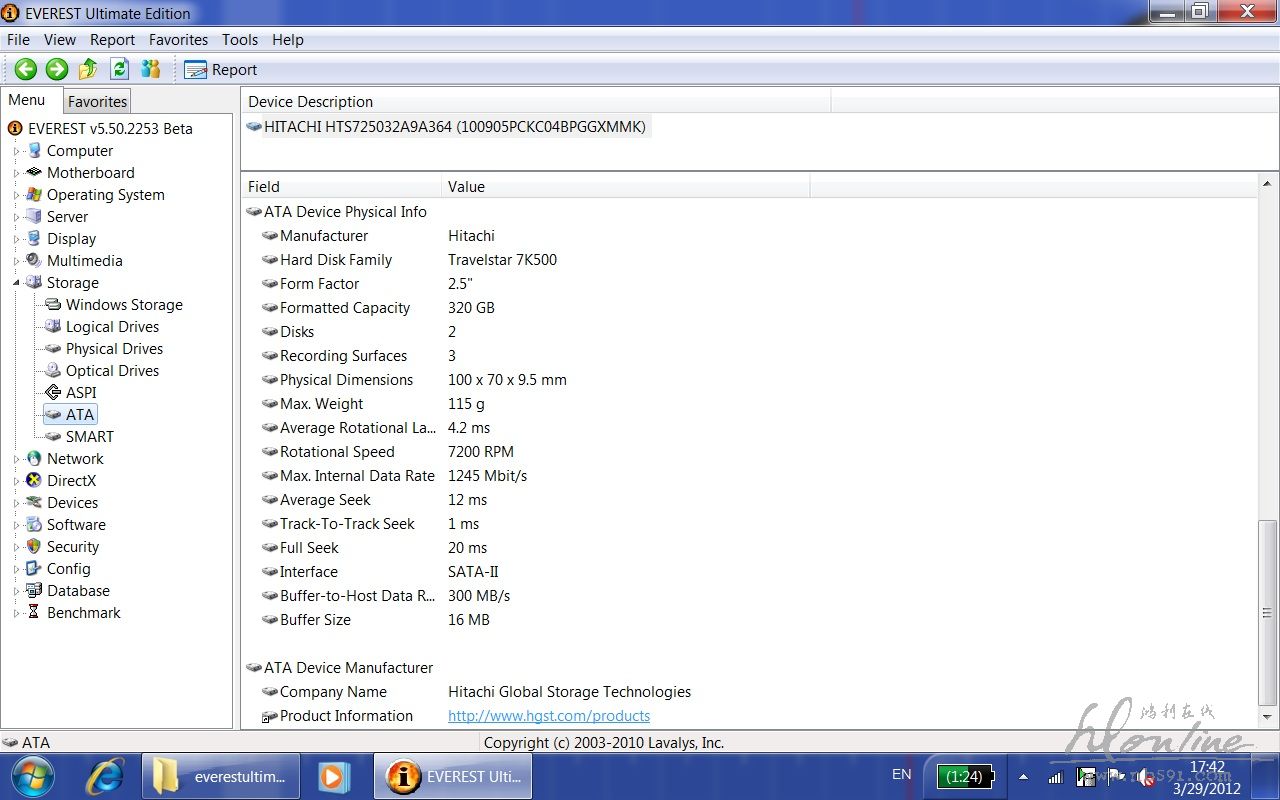1280x800 pixels.
Task: Click the green Back arrow toolbar icon
Action: point(26,69)
